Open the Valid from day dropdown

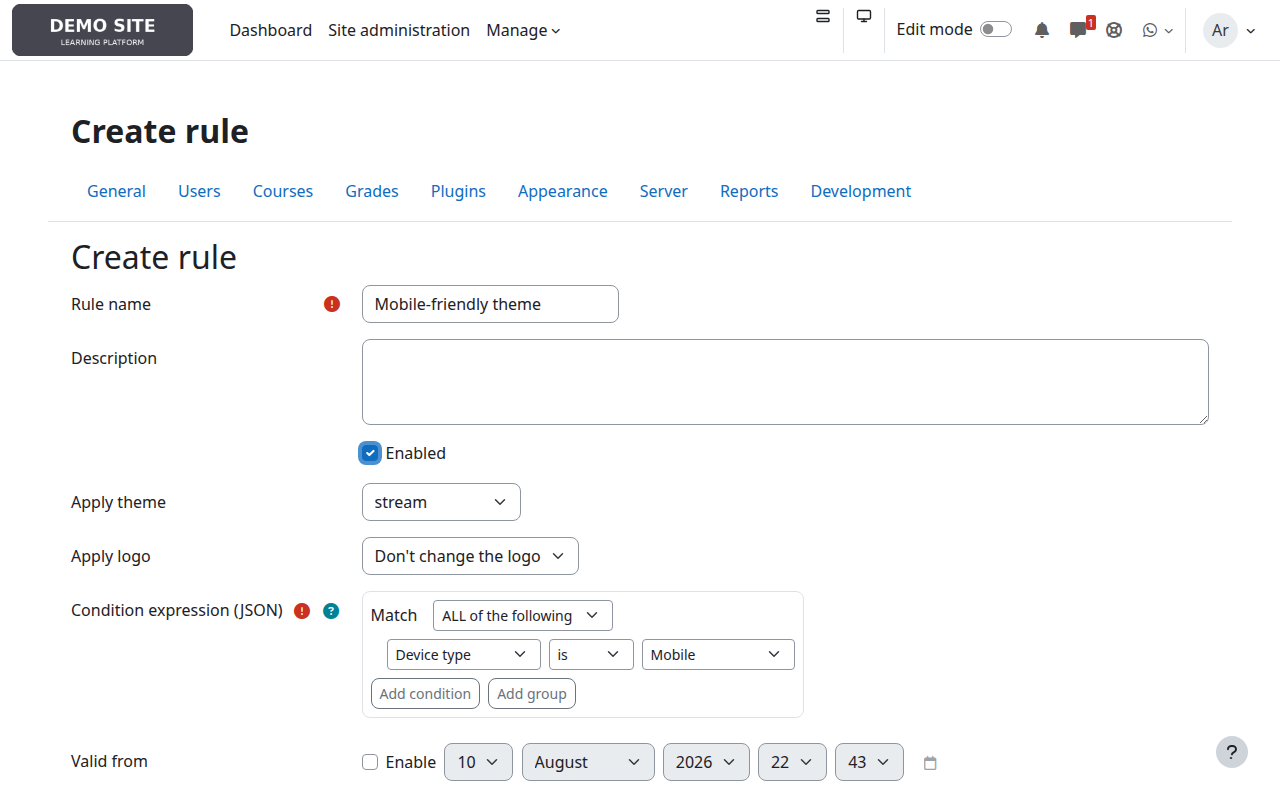[x=478, y=762]
